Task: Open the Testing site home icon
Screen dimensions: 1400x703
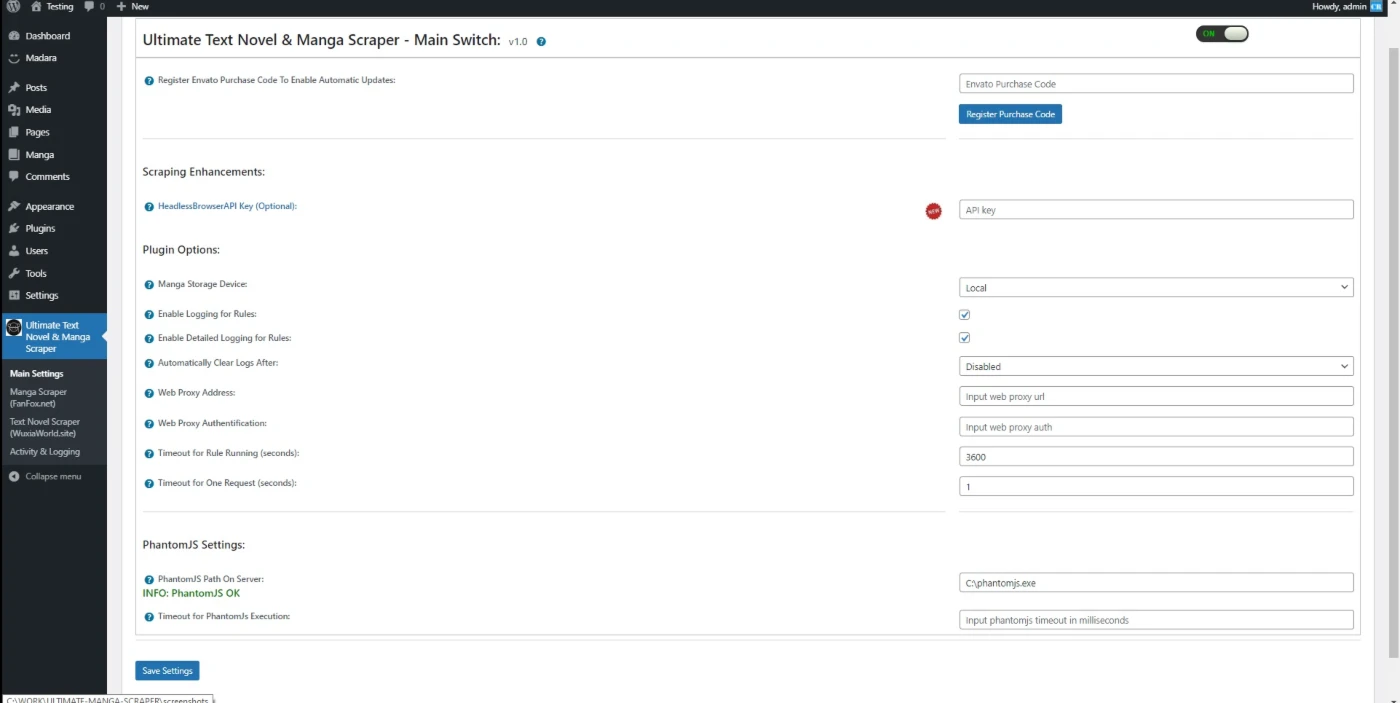Action: (x=36, y=6)
